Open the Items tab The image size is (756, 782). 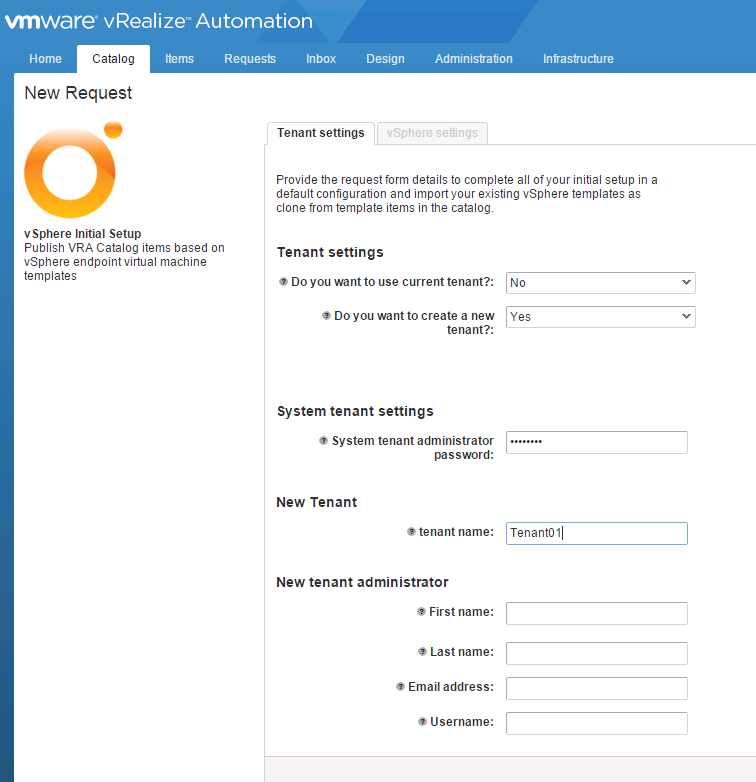tap(180, 59)
